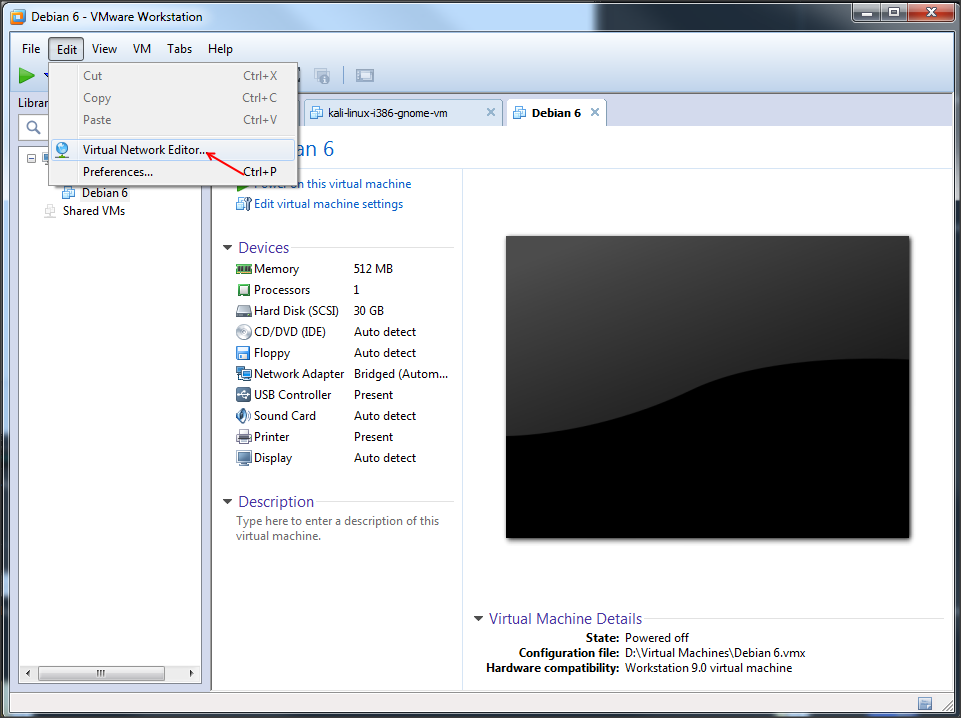Open the File menu
This screenshot has height=718, width=961.
pyautogui.click(x=31, y=49)
